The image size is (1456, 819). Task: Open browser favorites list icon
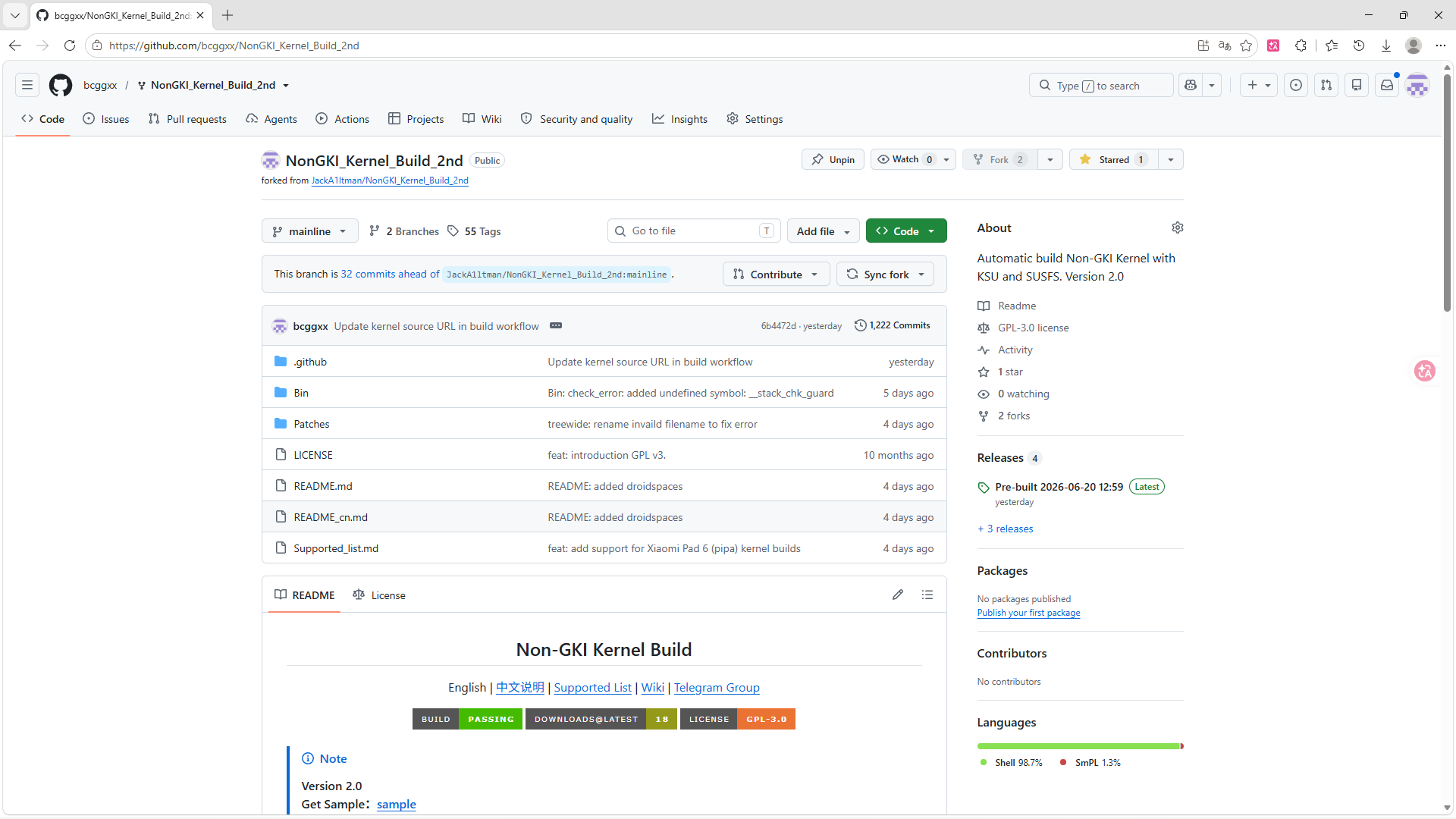coord(1332,45)
